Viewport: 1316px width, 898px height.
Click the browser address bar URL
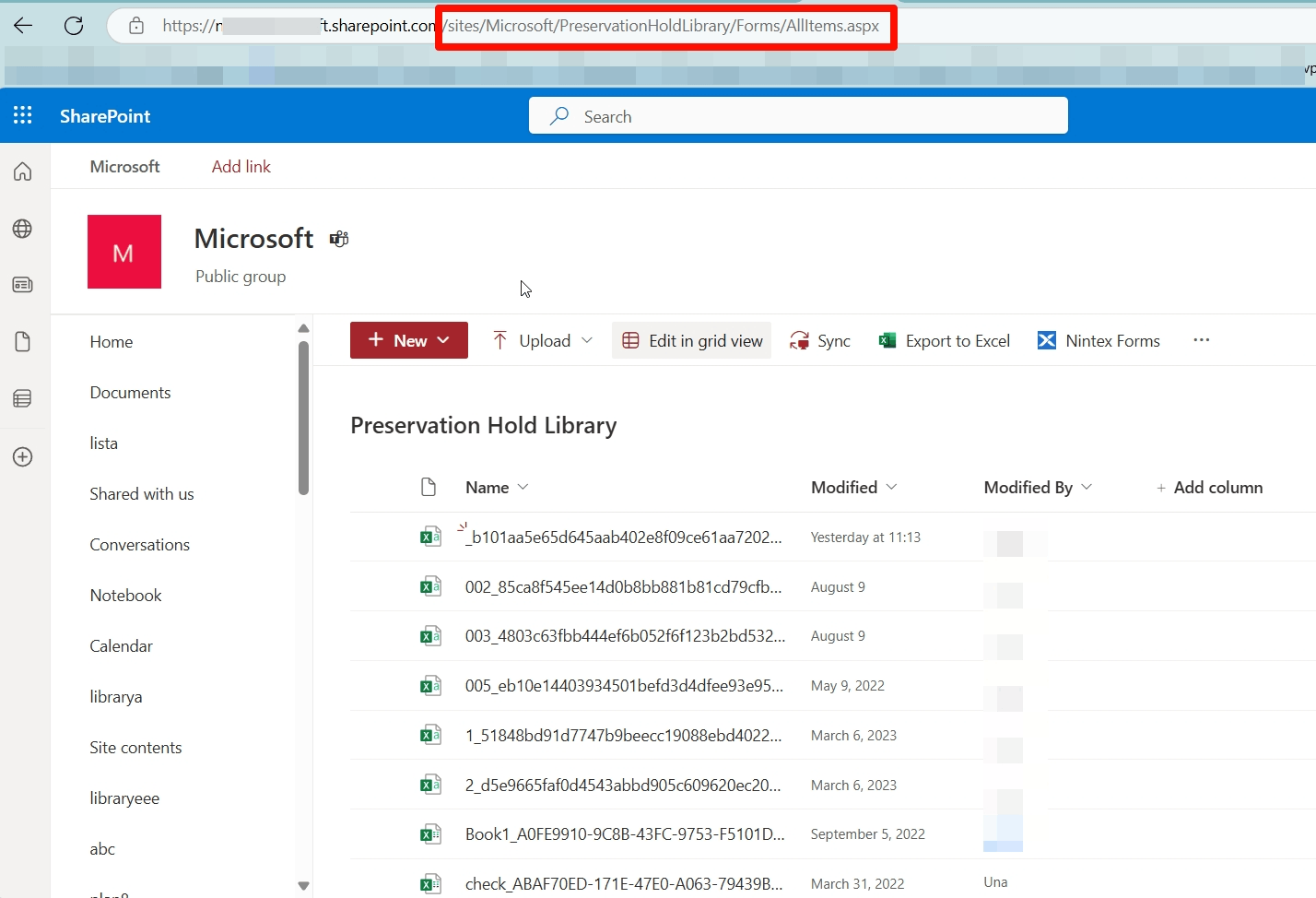pyautogui.click(x=521, y=26)
